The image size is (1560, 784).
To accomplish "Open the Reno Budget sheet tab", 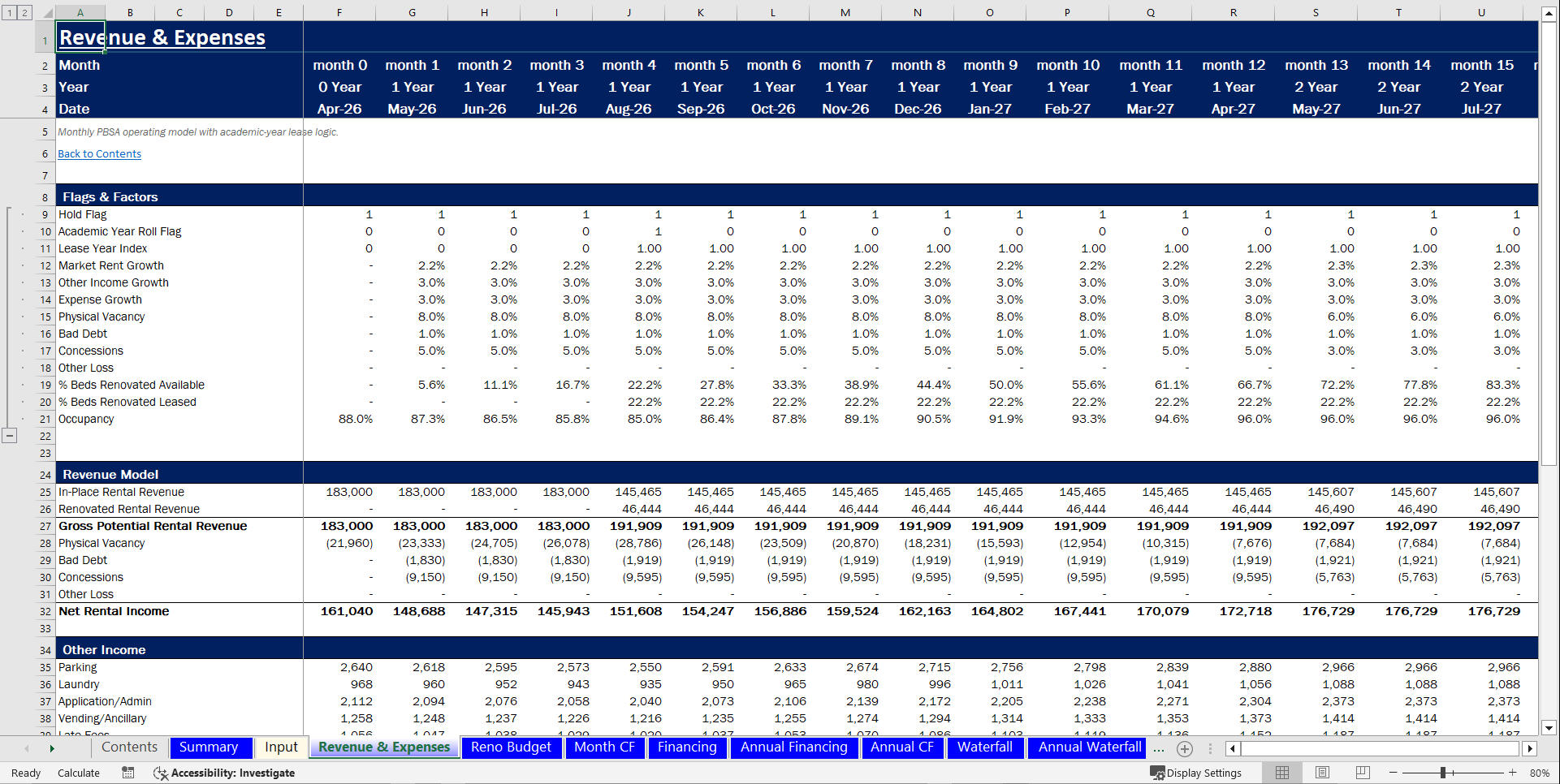I will [511, 747].
